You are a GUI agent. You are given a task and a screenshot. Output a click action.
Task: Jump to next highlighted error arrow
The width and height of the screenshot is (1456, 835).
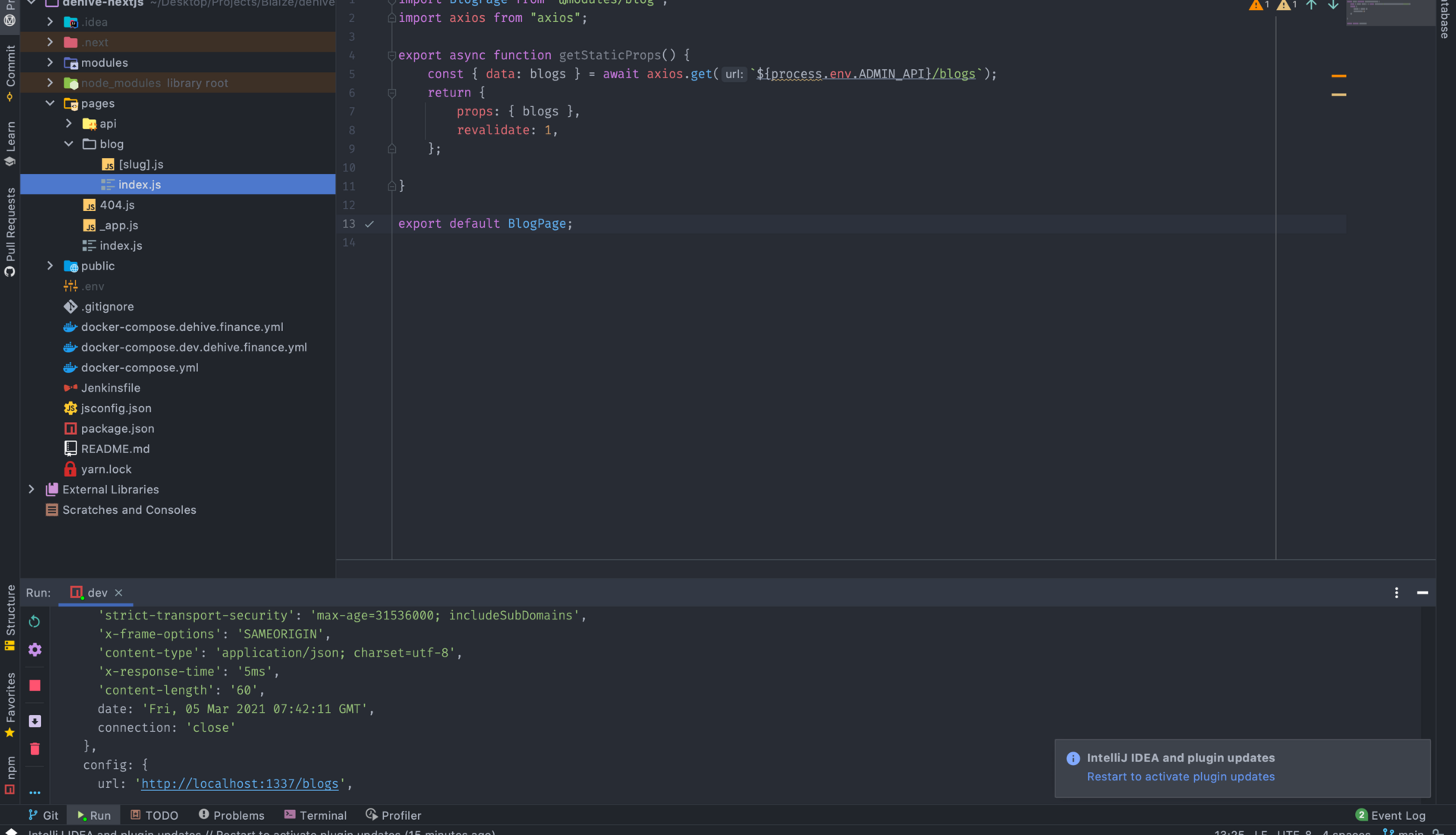1333,5
